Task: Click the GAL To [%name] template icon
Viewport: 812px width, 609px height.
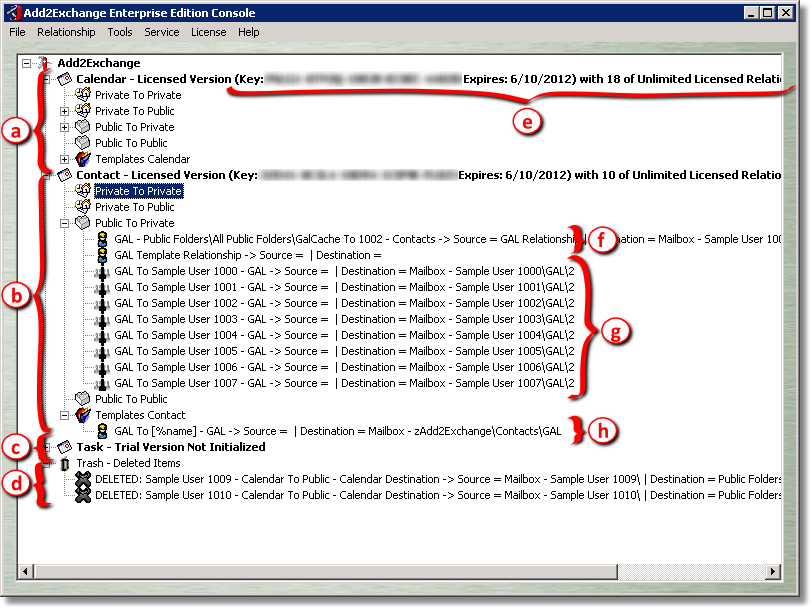Action: (x=103, y=431)
